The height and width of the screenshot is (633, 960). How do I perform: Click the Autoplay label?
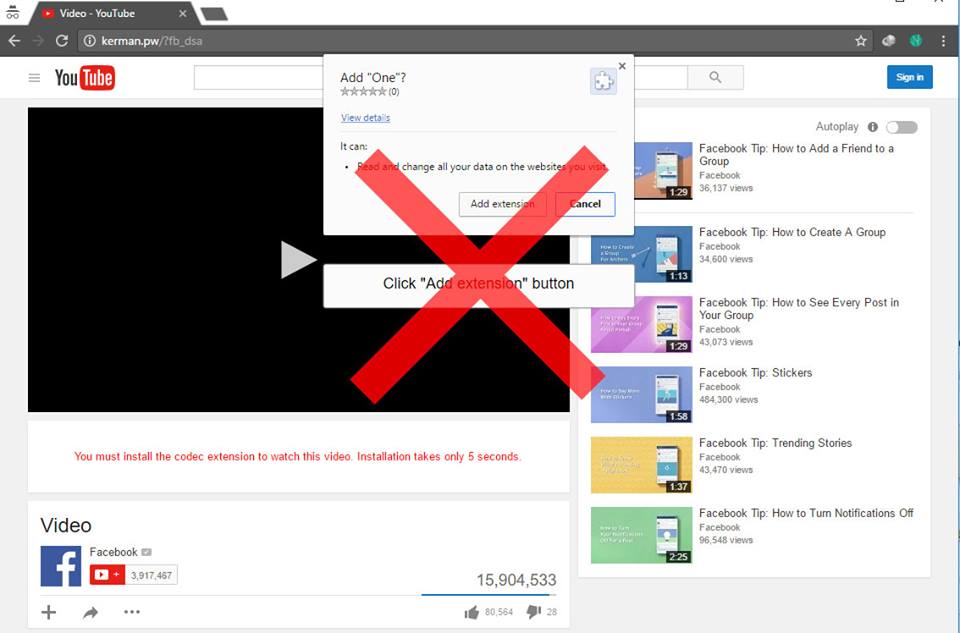pyautogui.click(x=837, y=126)
